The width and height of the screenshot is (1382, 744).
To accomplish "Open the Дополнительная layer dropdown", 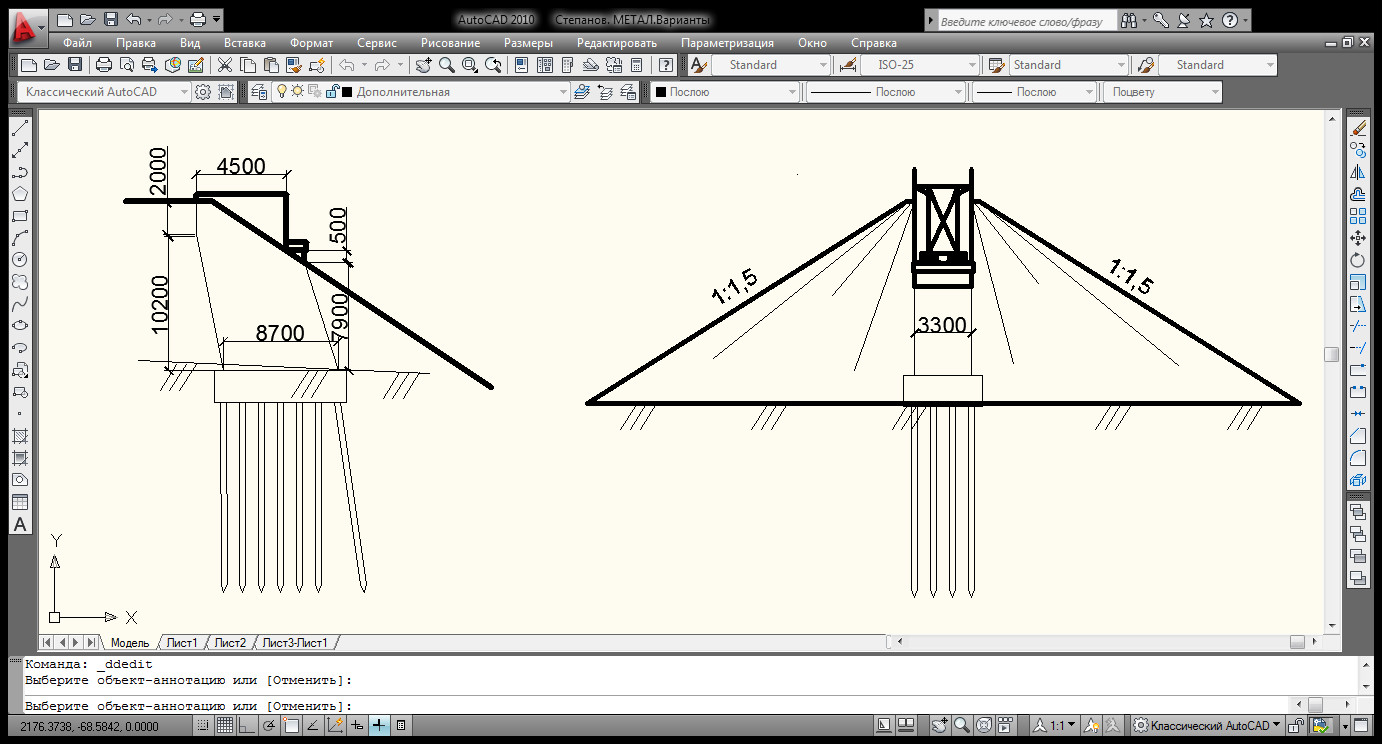I will click(x=421, y=92).
